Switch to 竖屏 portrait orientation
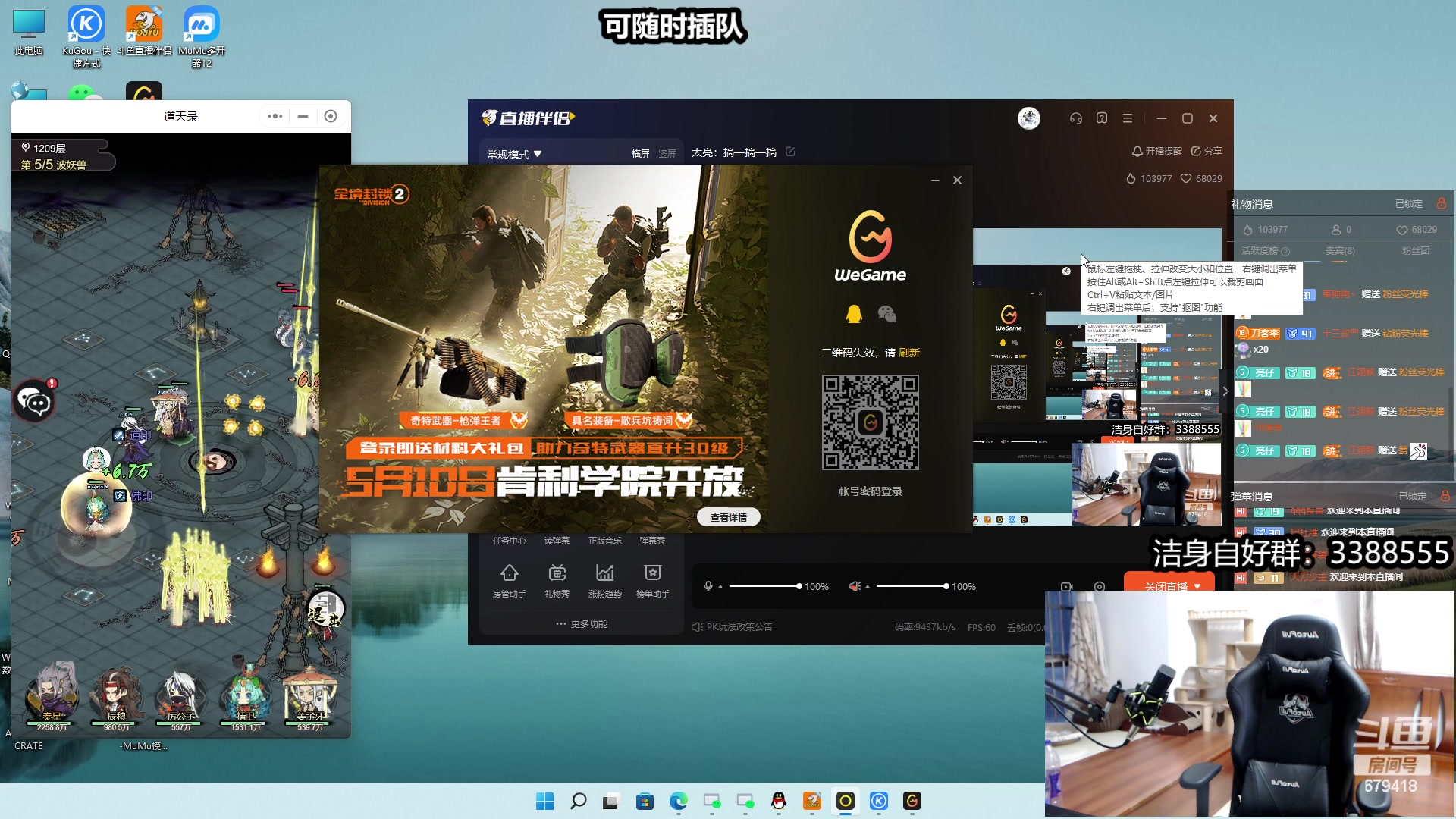Screen dimensions: 1456x819 (667, 153)
